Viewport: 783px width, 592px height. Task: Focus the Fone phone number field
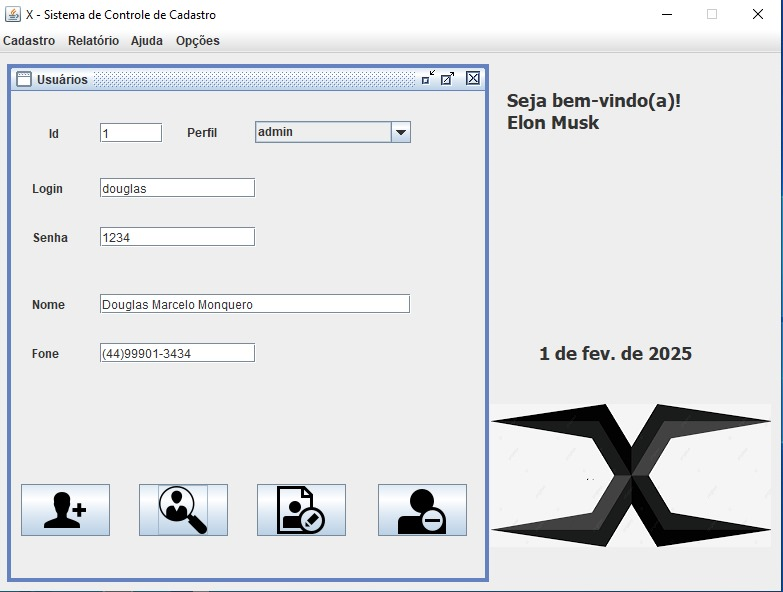pos(177,353)
